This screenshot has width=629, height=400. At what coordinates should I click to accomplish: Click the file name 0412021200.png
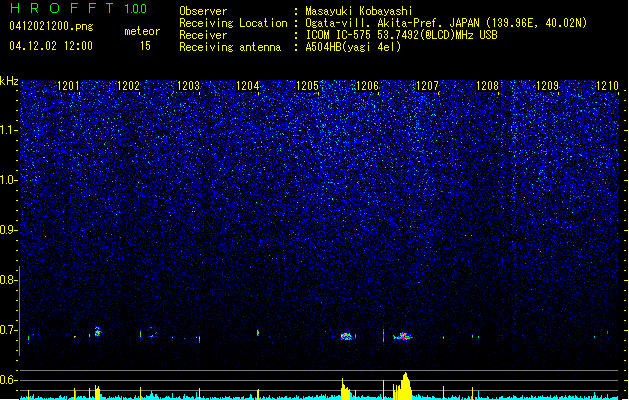point(51,27)
